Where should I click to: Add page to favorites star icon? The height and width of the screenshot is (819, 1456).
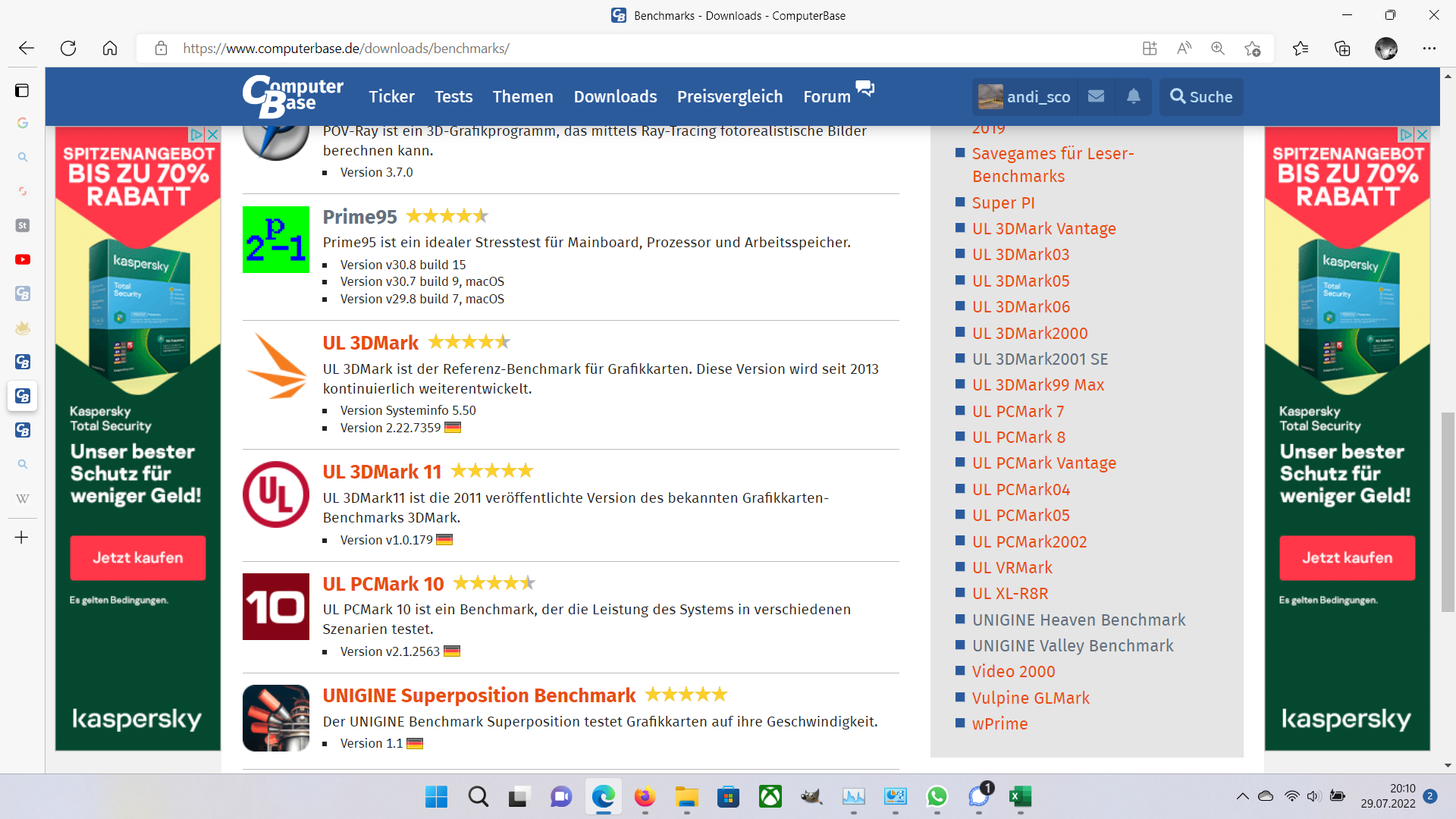[1252, 49]
